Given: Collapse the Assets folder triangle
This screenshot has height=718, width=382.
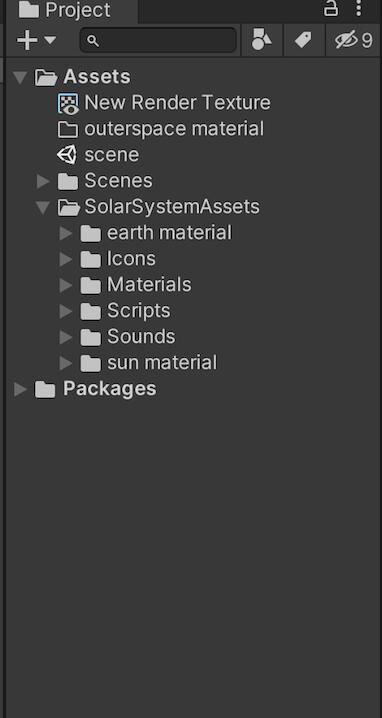Looking at the screenshot, I should click(x=20, y=77).
